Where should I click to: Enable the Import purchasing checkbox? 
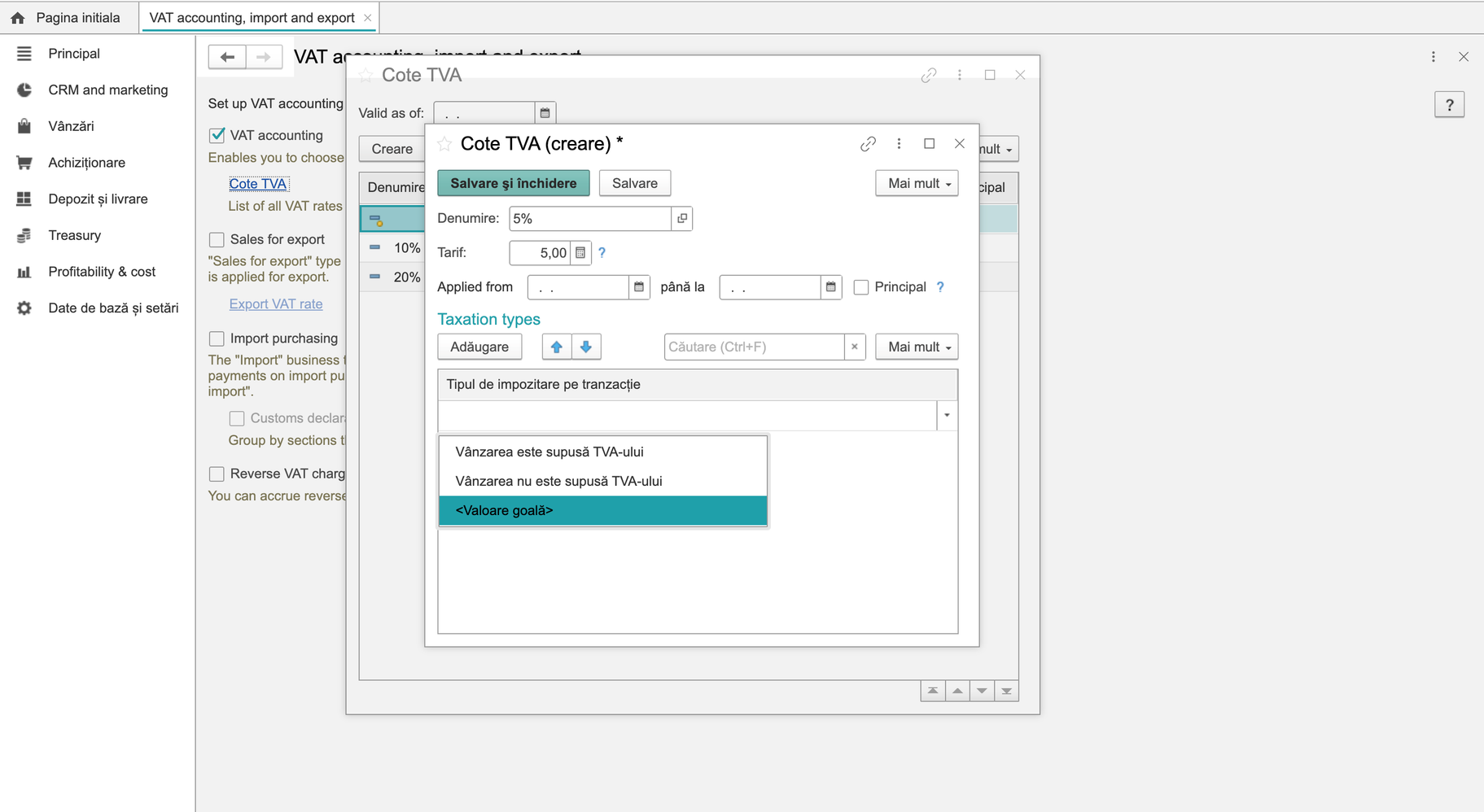[x=217, y=338]
